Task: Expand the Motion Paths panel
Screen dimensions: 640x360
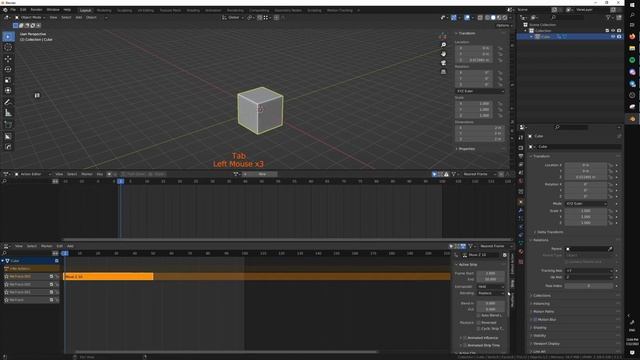Action: 543,311
